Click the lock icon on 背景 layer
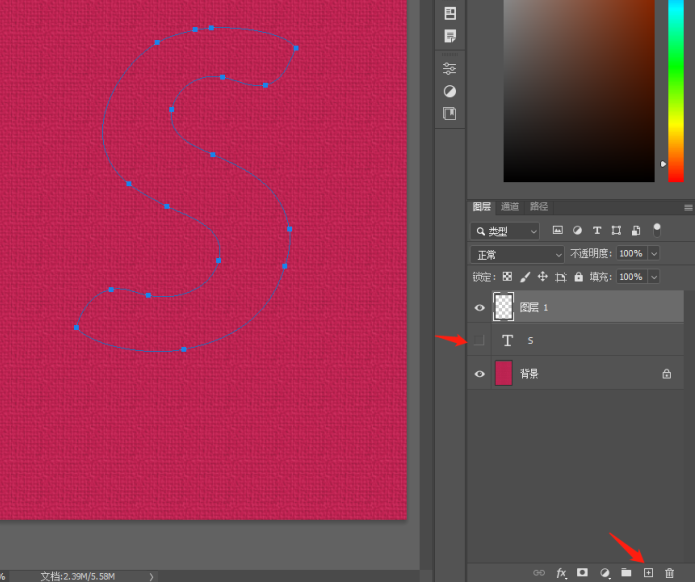This screenshot has height=583, width=695. 666,374
